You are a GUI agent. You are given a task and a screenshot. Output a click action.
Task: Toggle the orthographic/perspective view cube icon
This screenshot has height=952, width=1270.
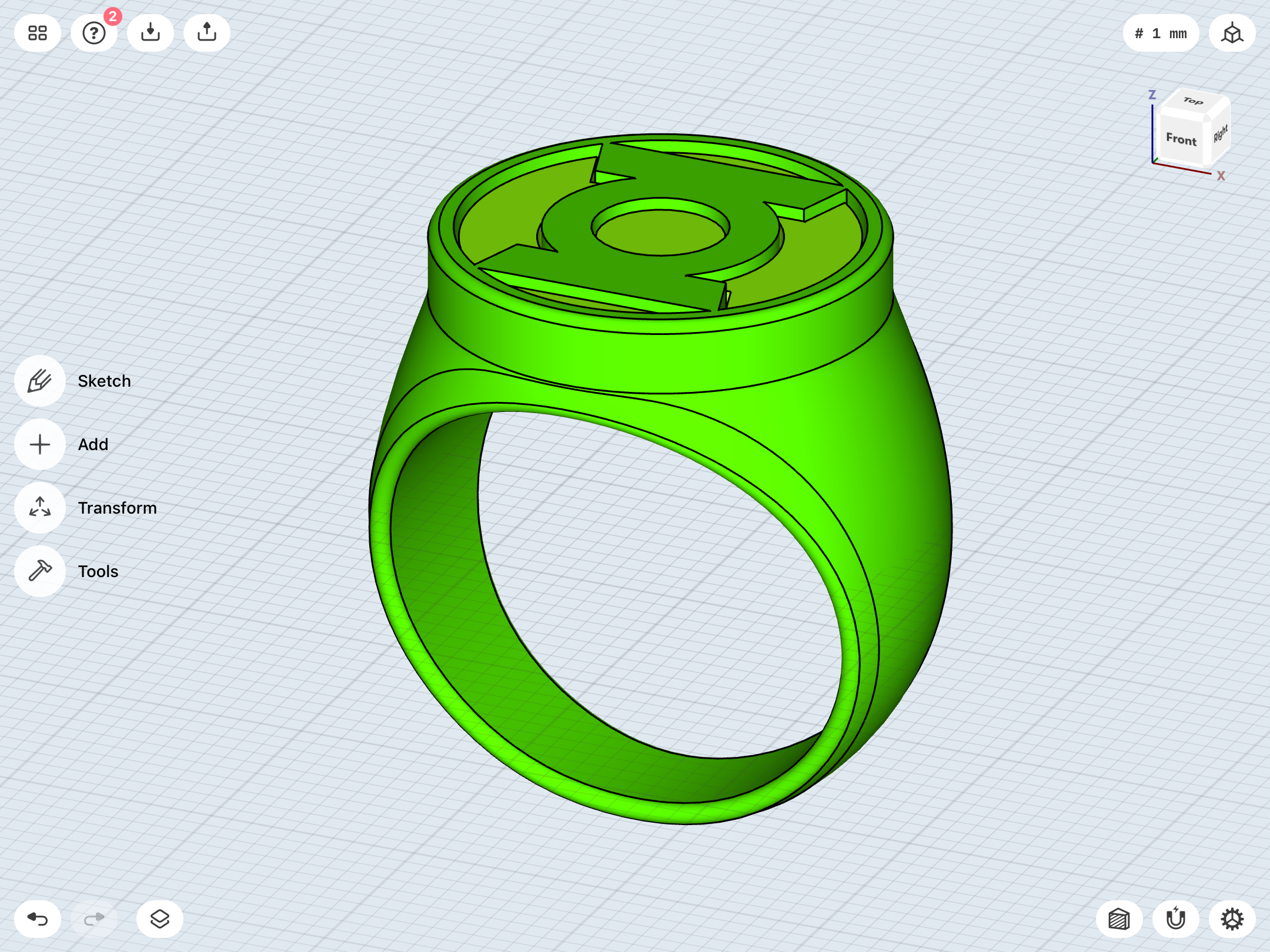pyautogui.click(x=1232, y=33)
